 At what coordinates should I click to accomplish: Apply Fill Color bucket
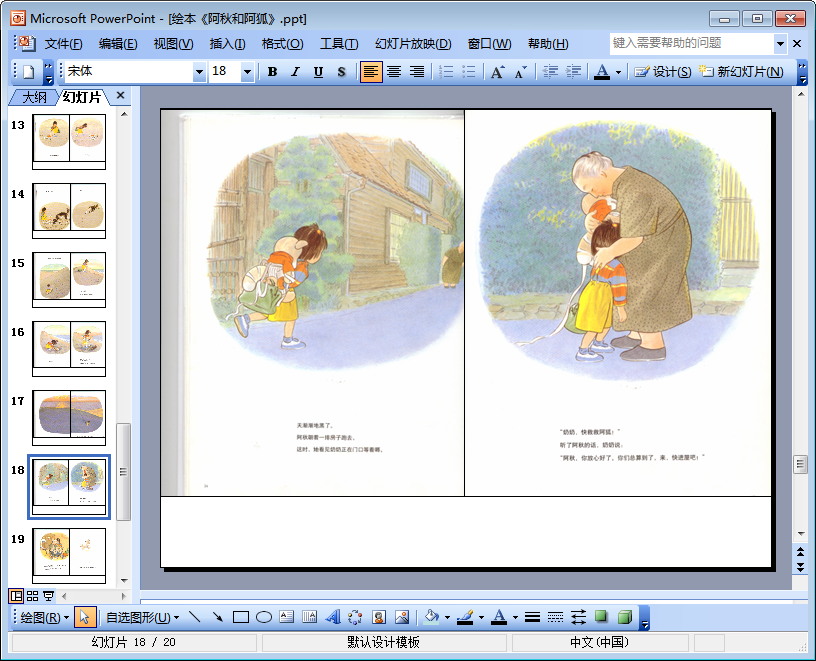pyautogui.click(x=431, y=618)
